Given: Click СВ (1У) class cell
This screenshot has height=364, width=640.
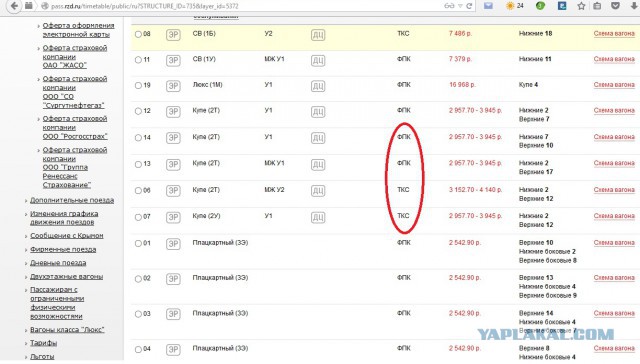Looking at the screenshot, I should click(204, 59).
